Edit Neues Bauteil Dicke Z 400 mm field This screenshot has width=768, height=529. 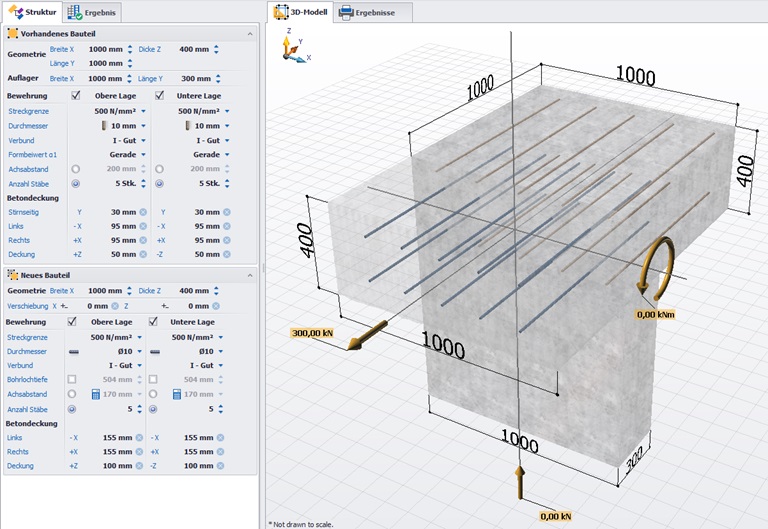pyautogui.click(x=193, y=290)
